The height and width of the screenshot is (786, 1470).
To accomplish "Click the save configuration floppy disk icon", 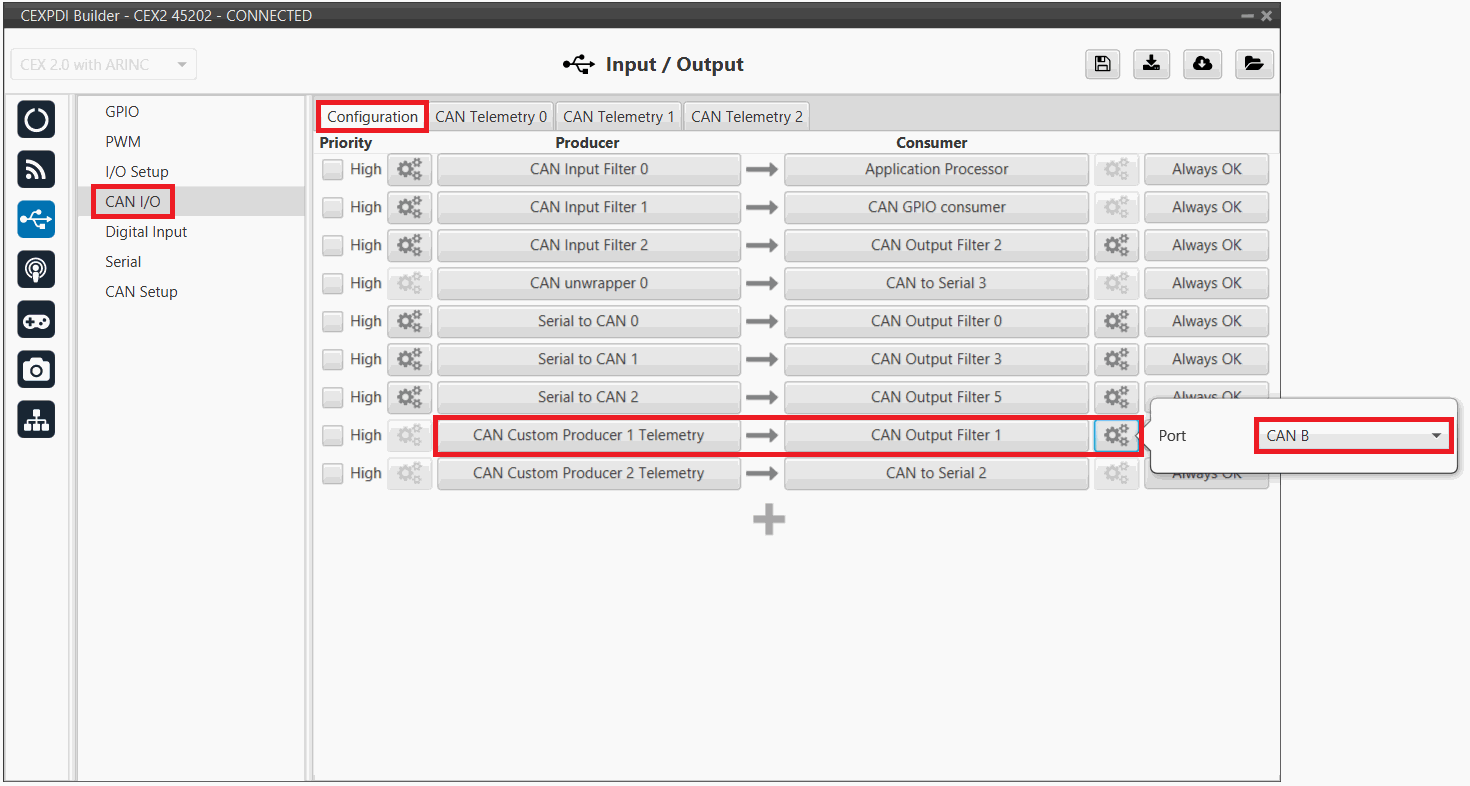I will 1102,64.
